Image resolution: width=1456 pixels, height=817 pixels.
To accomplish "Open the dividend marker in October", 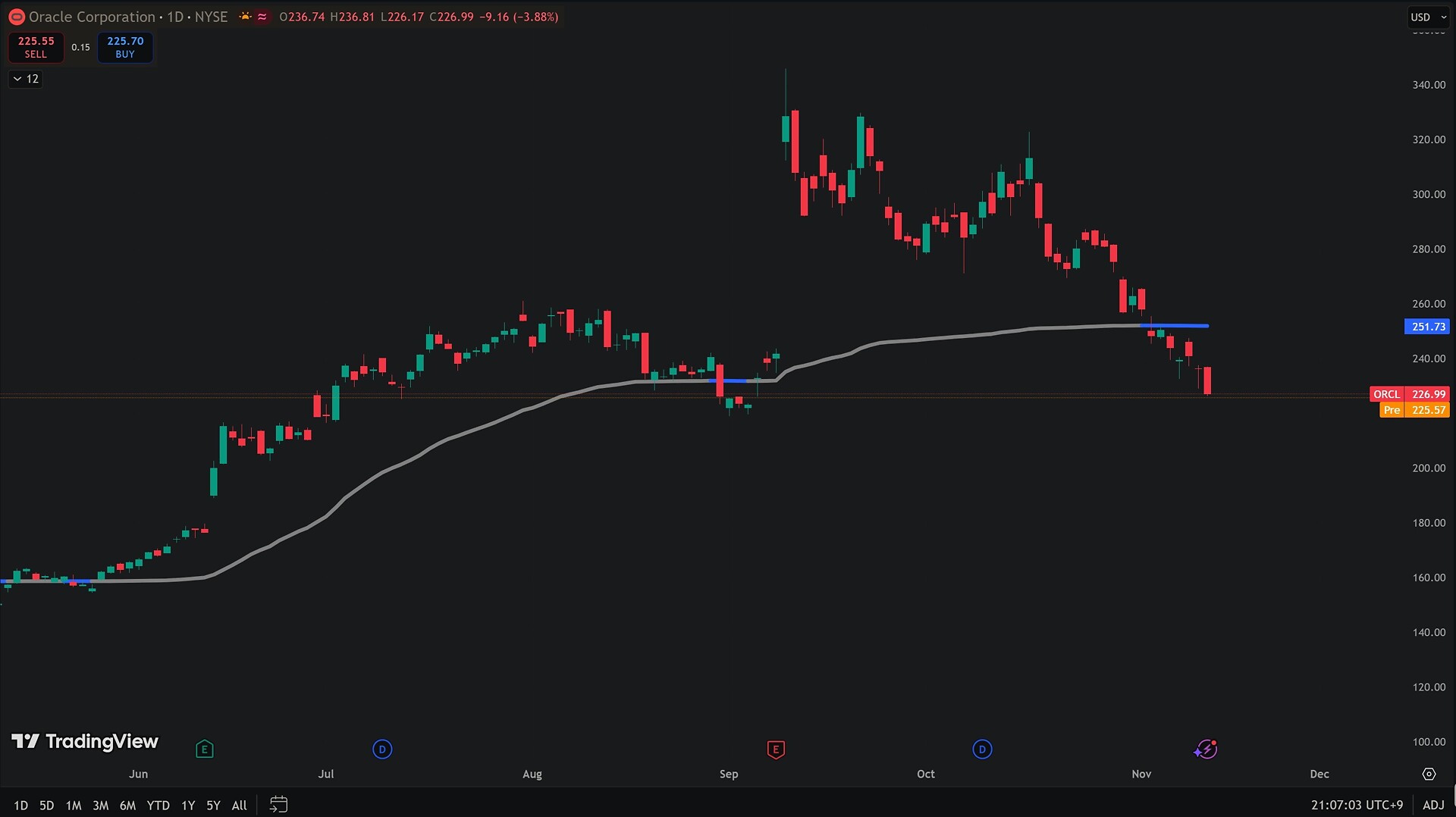I will pyautogui.click(x=982, y=750).
